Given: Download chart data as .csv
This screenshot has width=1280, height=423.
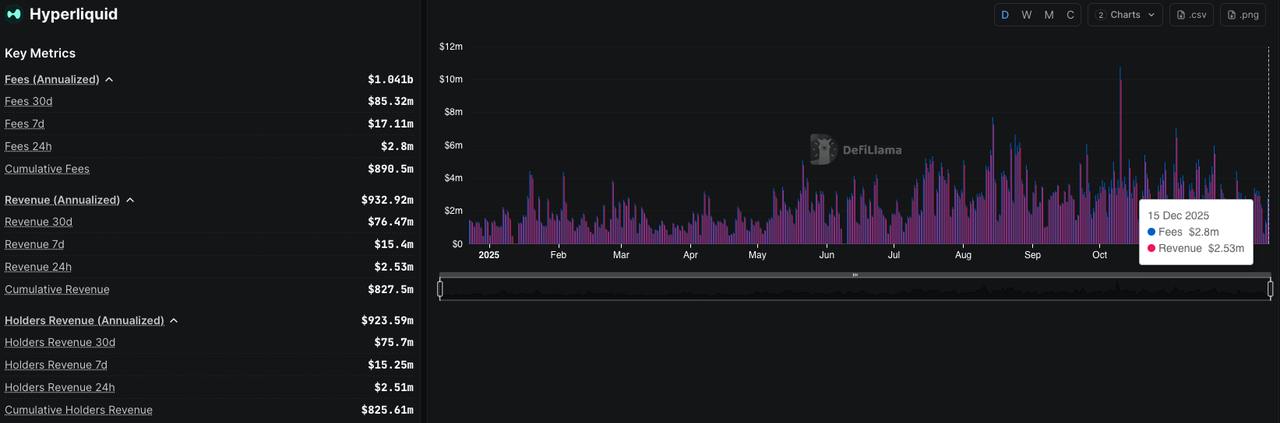Looking at the screenshot, I should [x=1192, y=15].
